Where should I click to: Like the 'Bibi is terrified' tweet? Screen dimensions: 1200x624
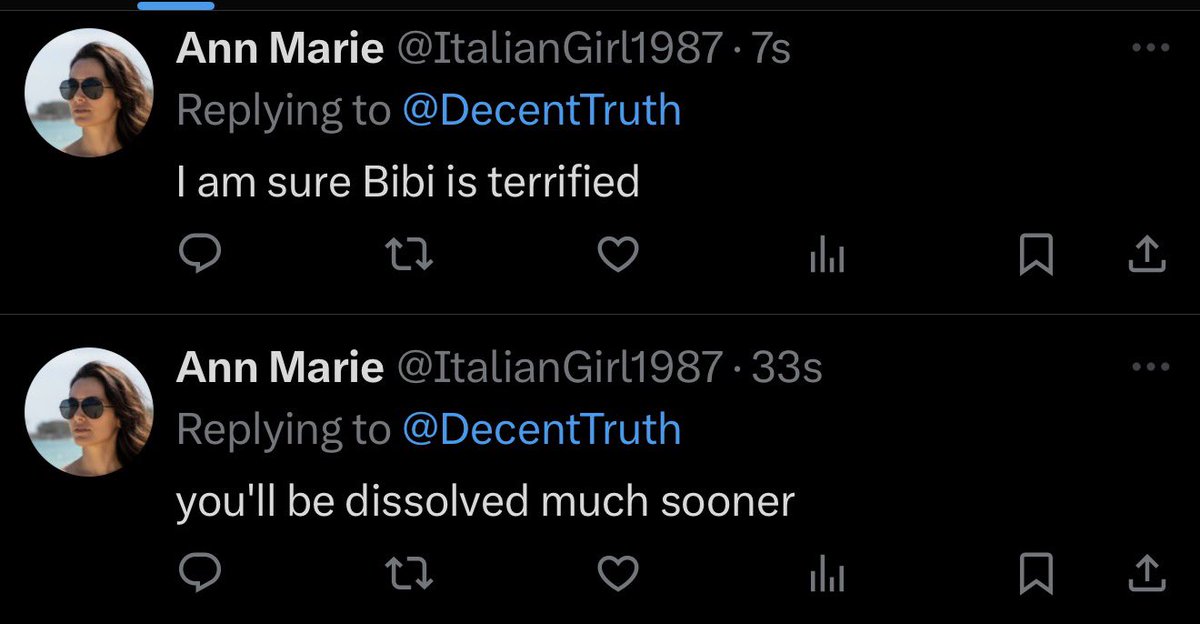click(x=618, y=257)
